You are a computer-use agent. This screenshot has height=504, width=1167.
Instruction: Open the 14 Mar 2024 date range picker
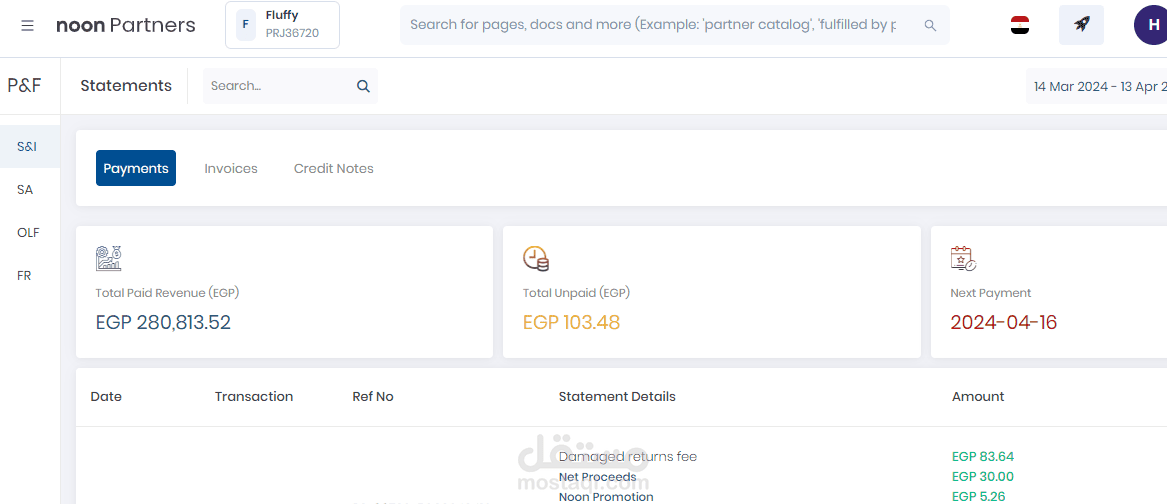click(1096, 86)
